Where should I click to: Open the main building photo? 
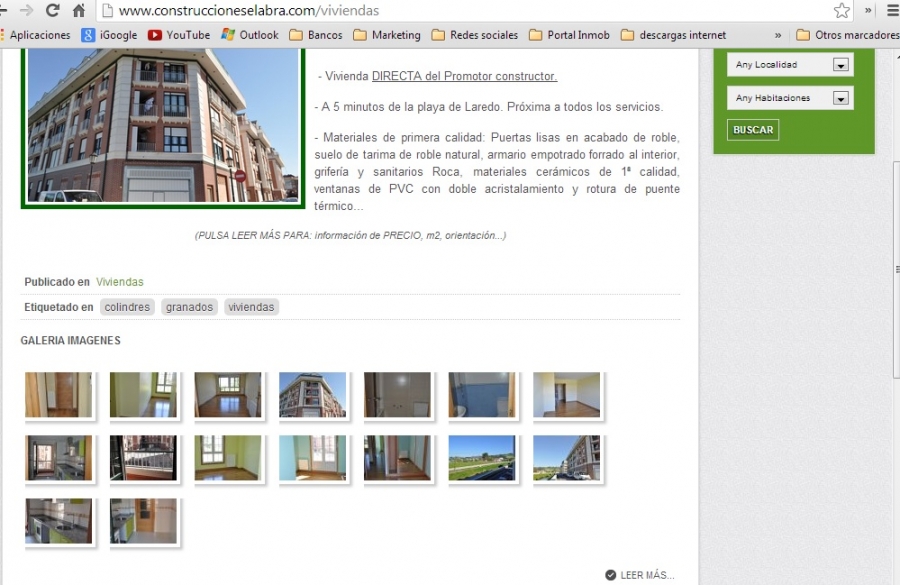163,126
